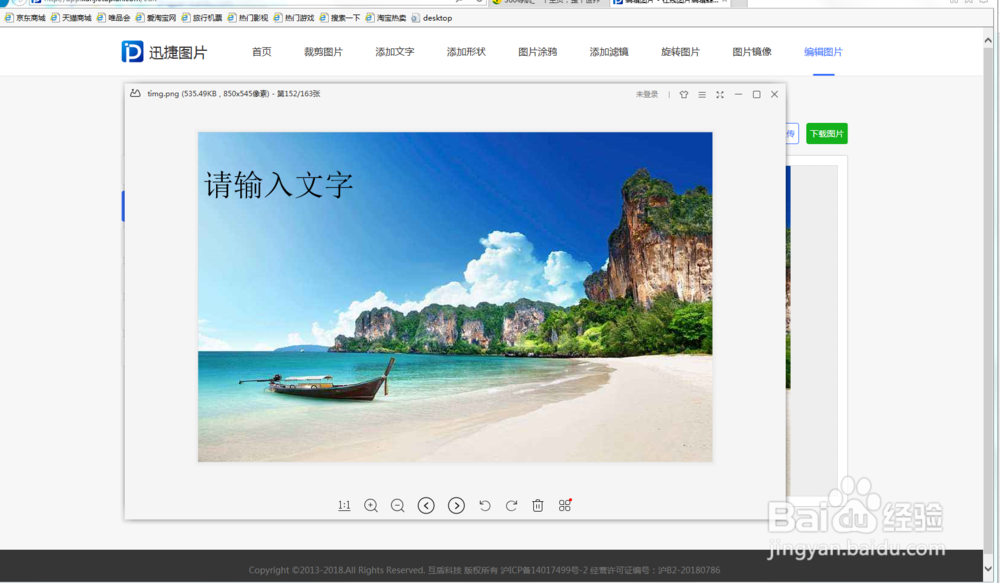Viewport: 1000px width, 583px height.
Task: Click the timg.png file info title
Action: click(x=233, y=93)
